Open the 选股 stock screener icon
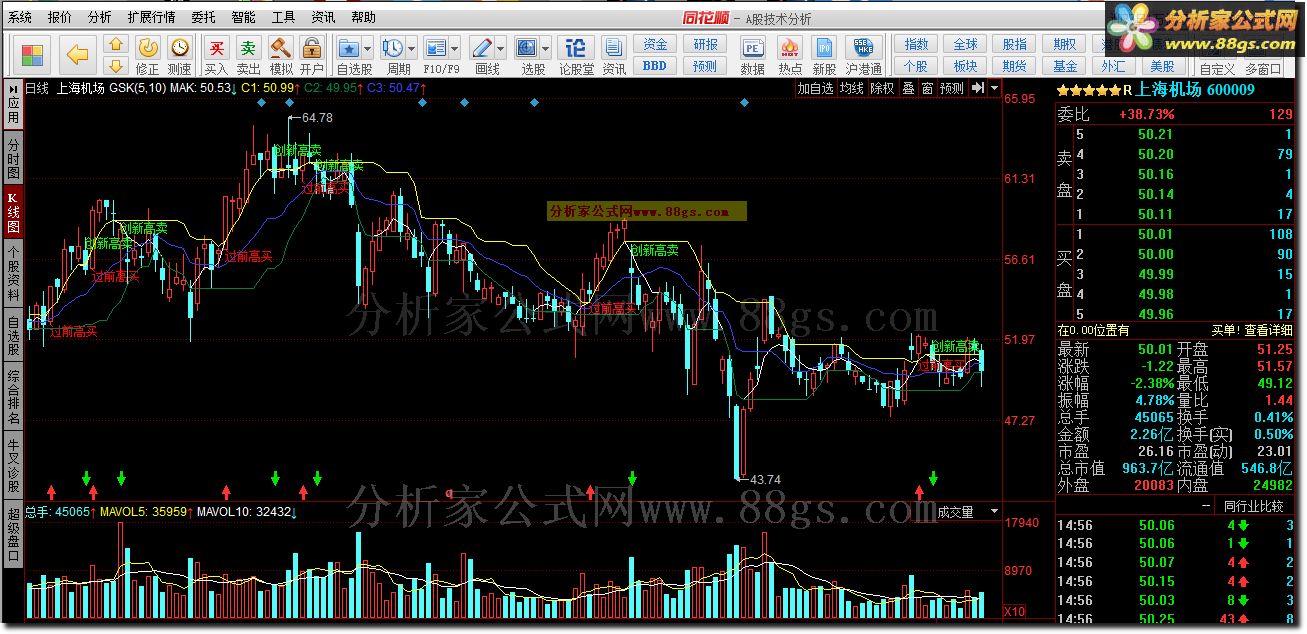 527,48
